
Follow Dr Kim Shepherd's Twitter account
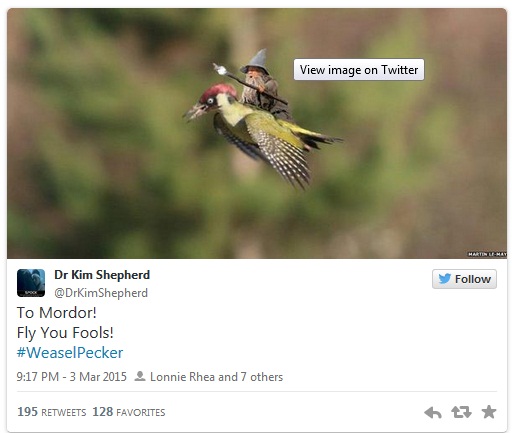point(464,279)
